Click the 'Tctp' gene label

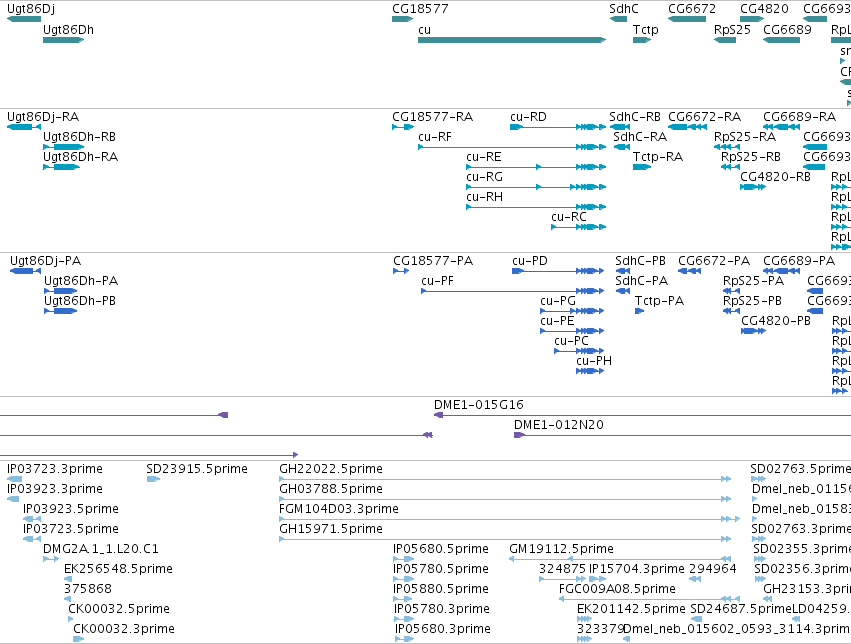[x=645, y=30]
